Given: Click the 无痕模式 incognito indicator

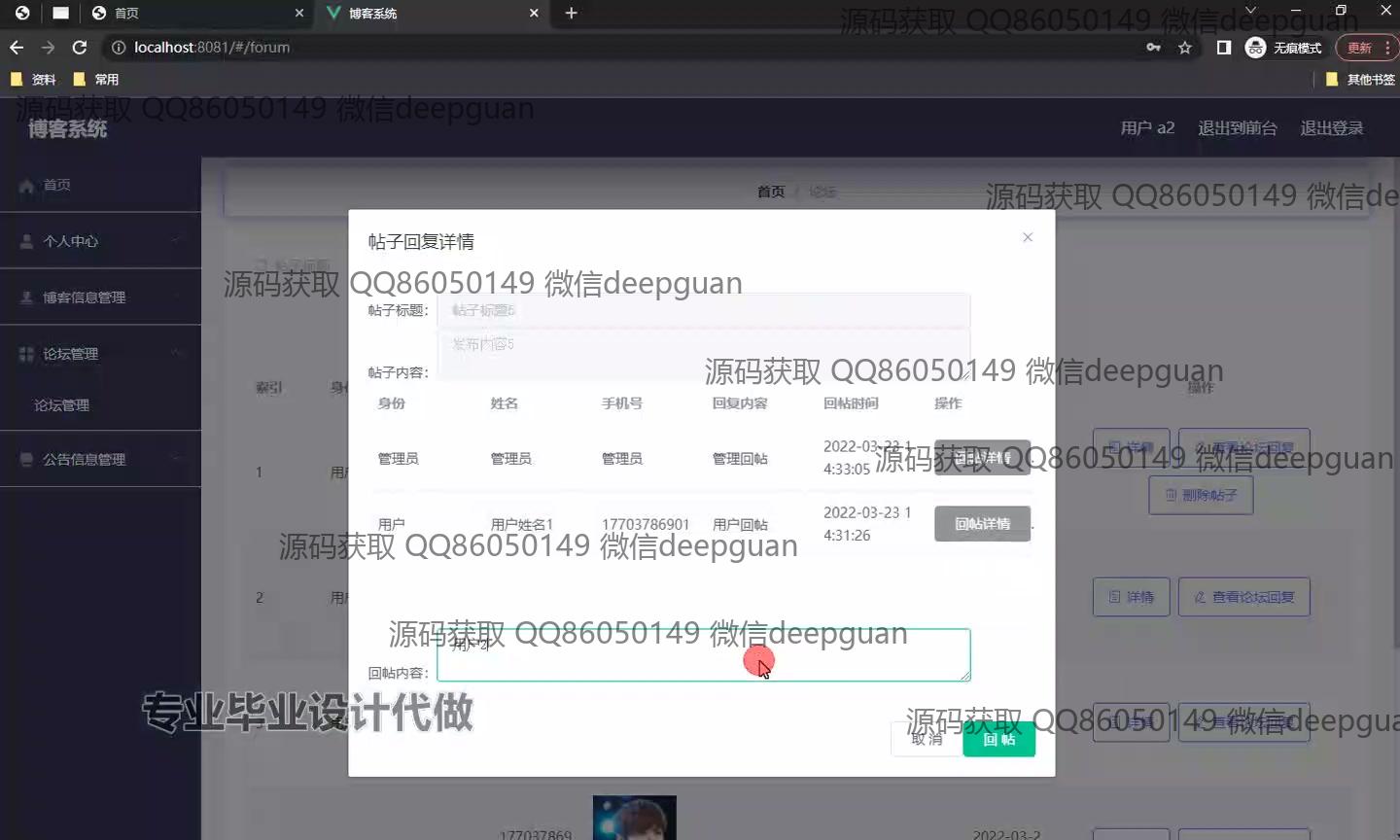Looking at the screenshot, I should [1284, 48].
